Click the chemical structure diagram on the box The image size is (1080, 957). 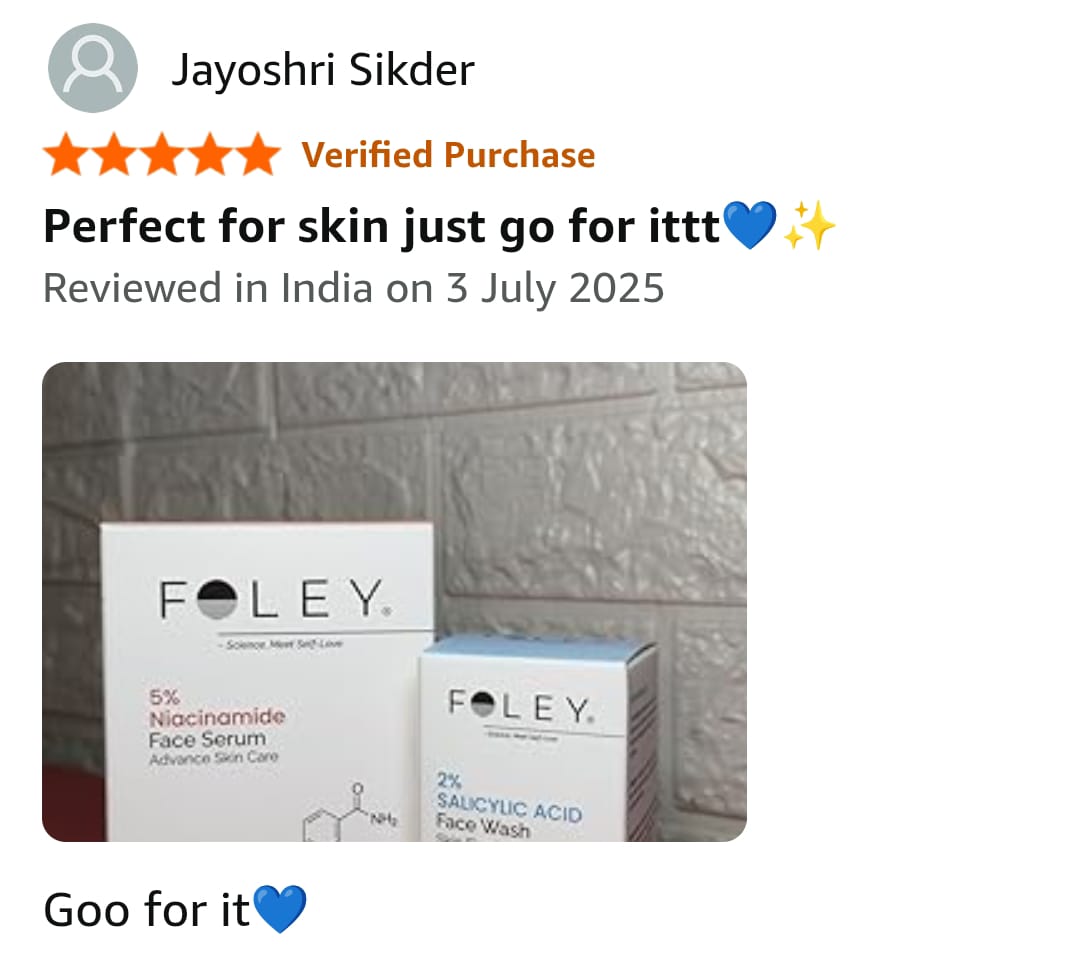350,812
